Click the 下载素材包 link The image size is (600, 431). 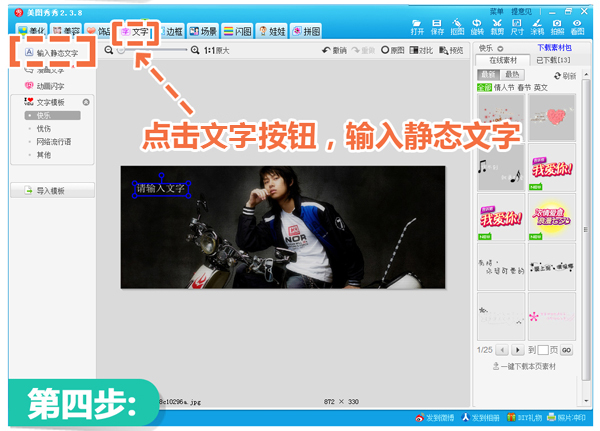click(554, 47)
